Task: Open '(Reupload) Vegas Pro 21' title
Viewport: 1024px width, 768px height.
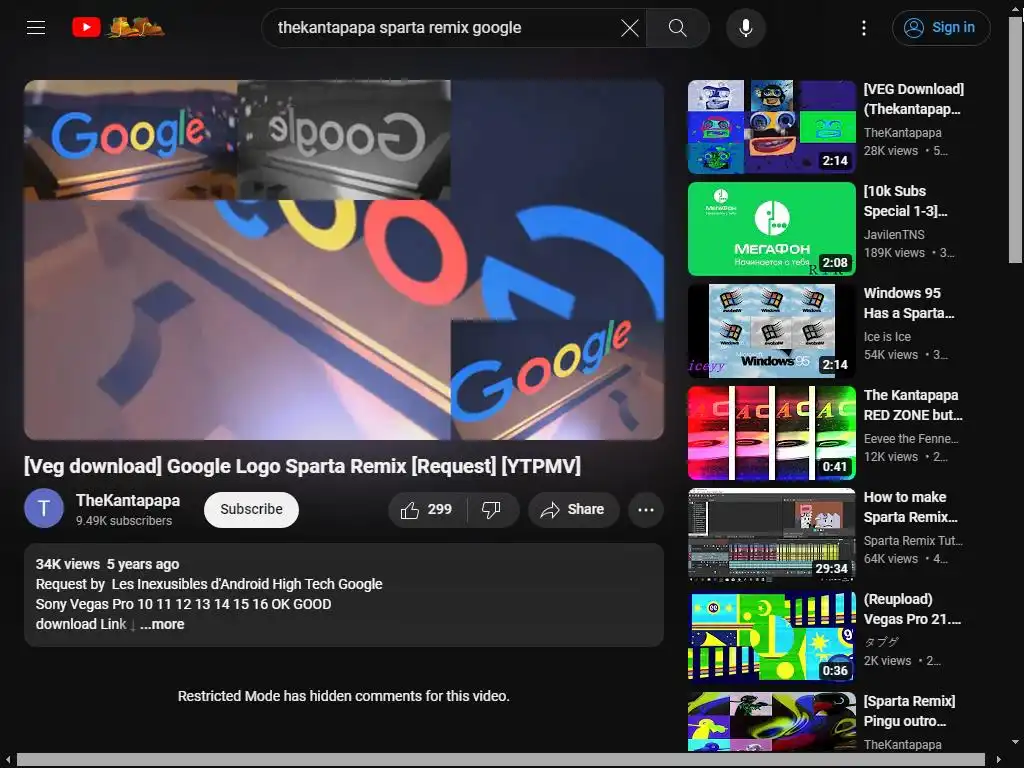Action: point(912,609)
